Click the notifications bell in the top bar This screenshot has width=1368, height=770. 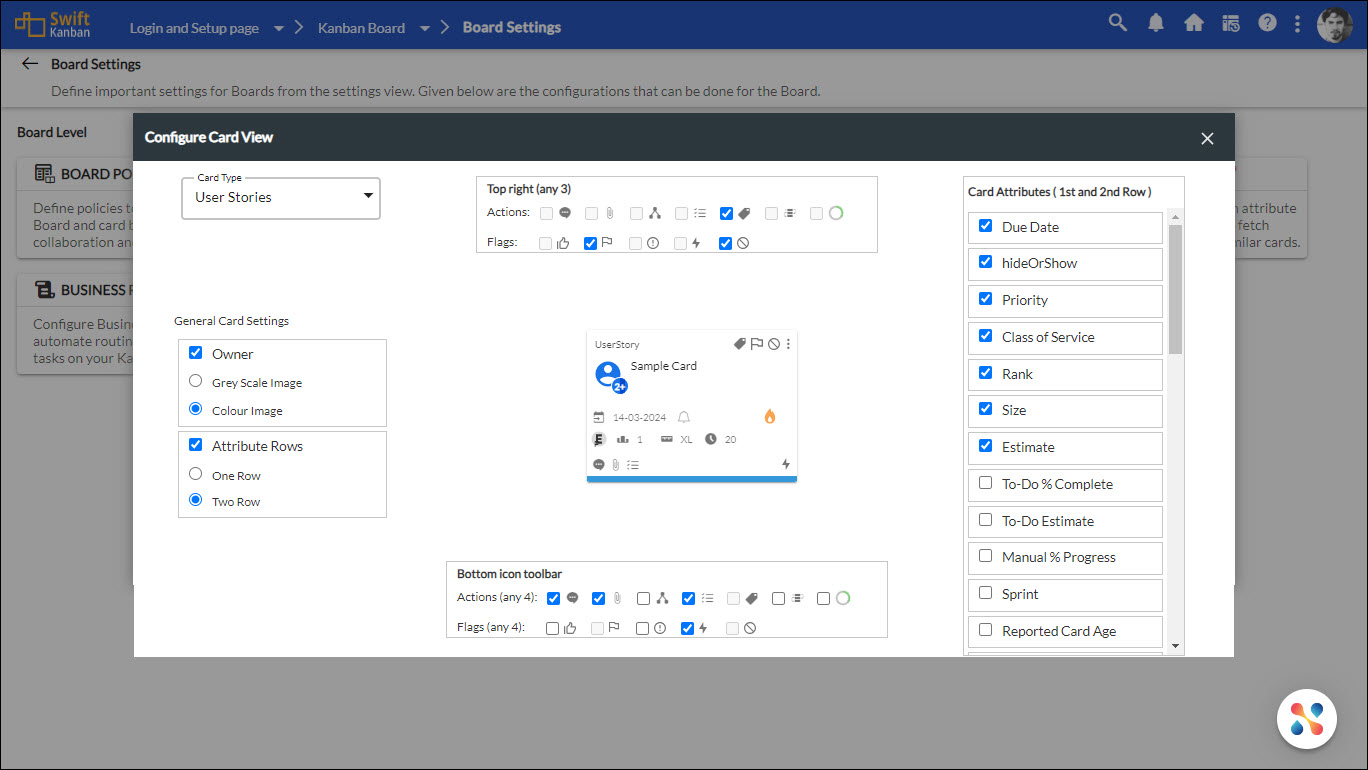pyautogui.click(x=1155, y=21)
